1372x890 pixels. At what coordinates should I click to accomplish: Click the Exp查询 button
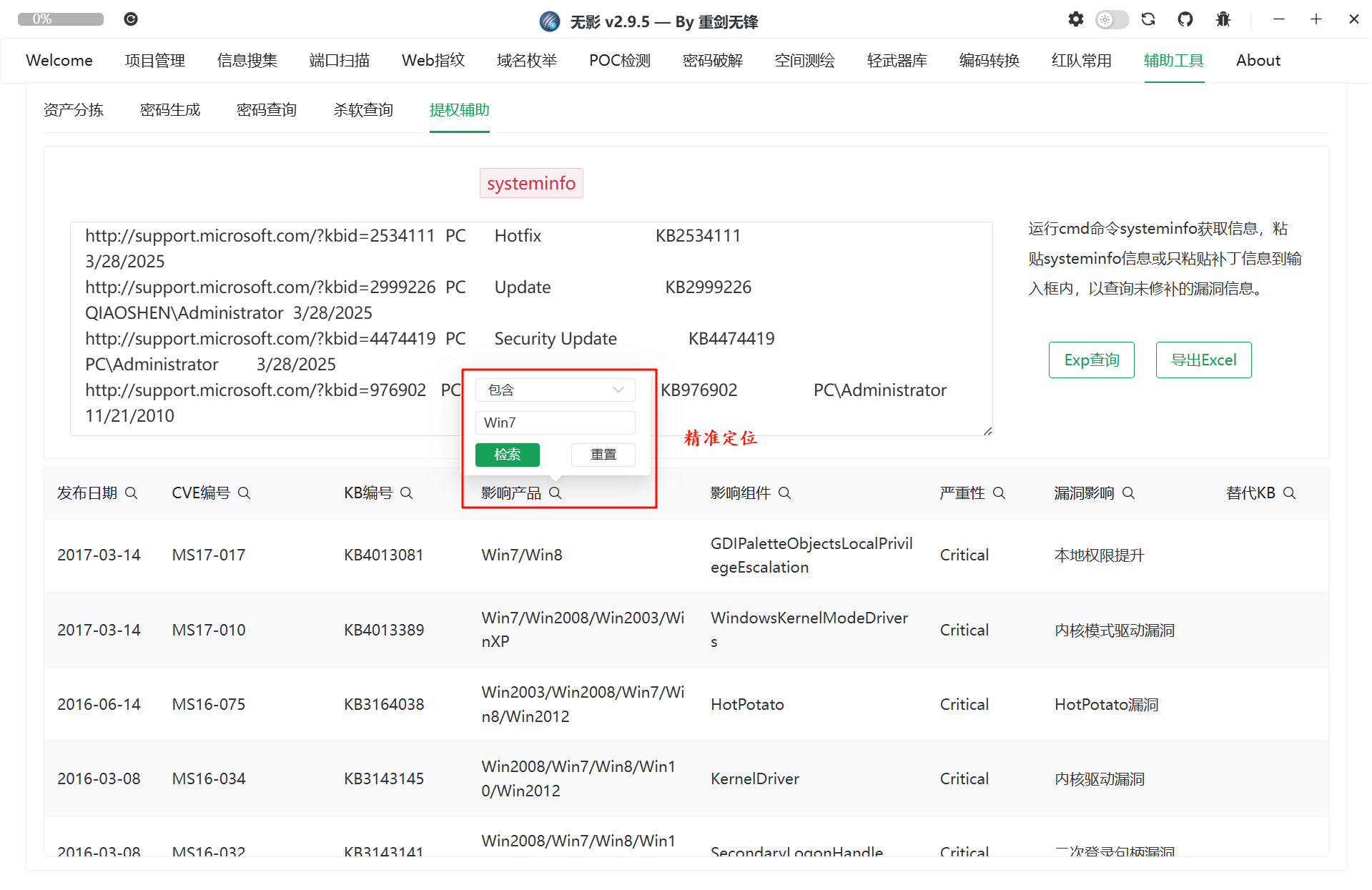[x=1091, y=360]
